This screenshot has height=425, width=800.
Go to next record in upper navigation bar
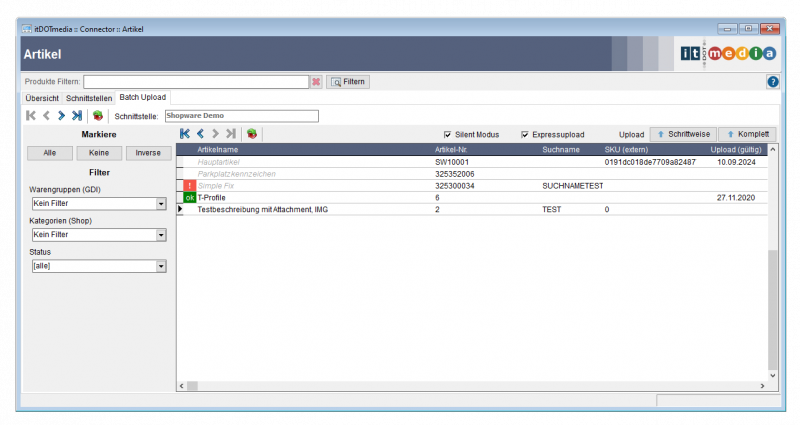[x=61, y=116]
